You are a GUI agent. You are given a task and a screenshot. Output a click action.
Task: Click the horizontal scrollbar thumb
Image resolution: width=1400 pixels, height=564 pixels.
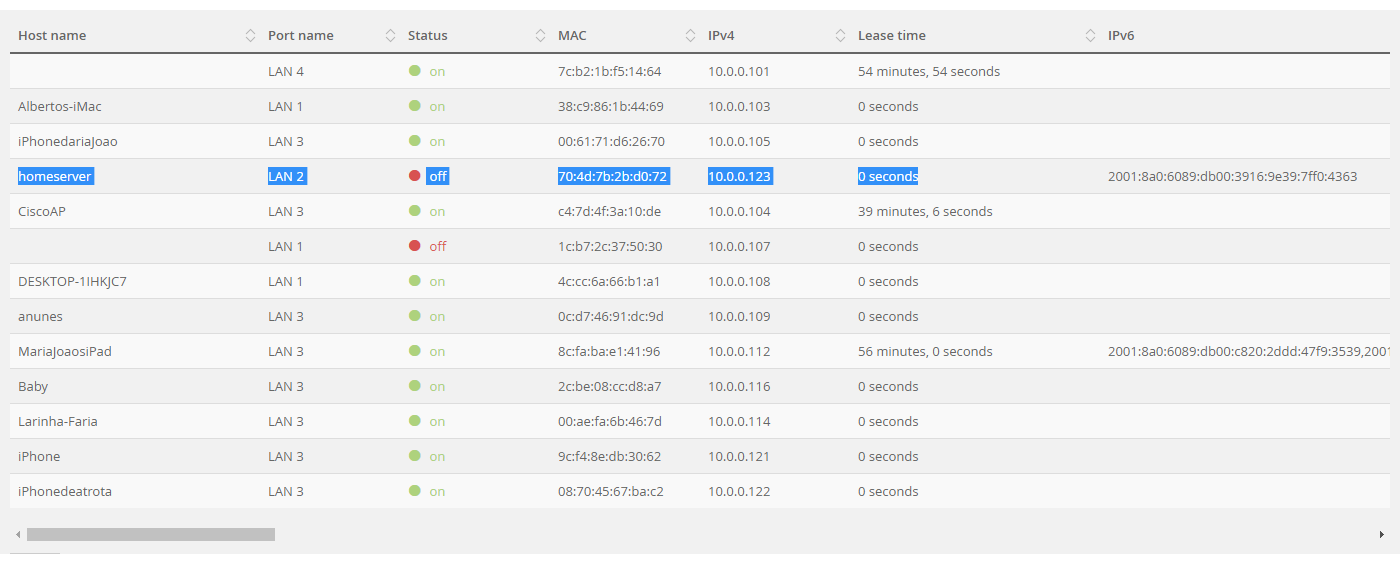[151, 535]
